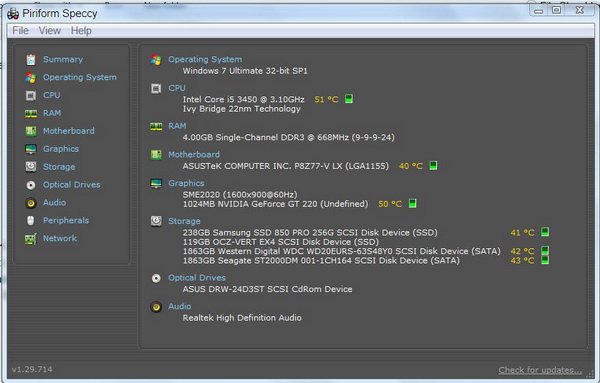Screen dimensions: 600x383
Task: View the Graphics sidebar section
Action: [x=61, y=149]
